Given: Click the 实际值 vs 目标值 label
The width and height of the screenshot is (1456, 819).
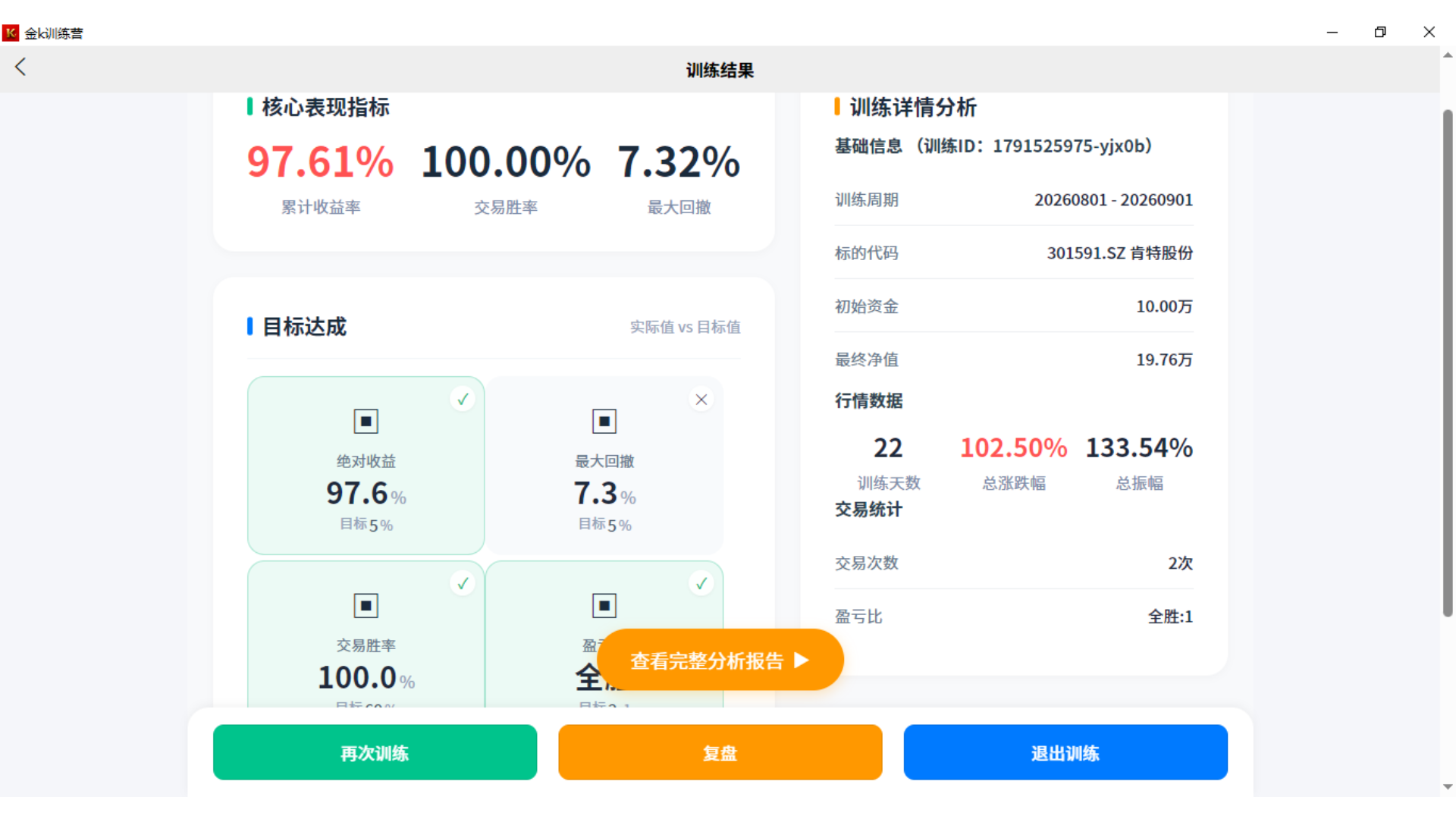Looking at the screenshot, I should click(x=685, y=327).
